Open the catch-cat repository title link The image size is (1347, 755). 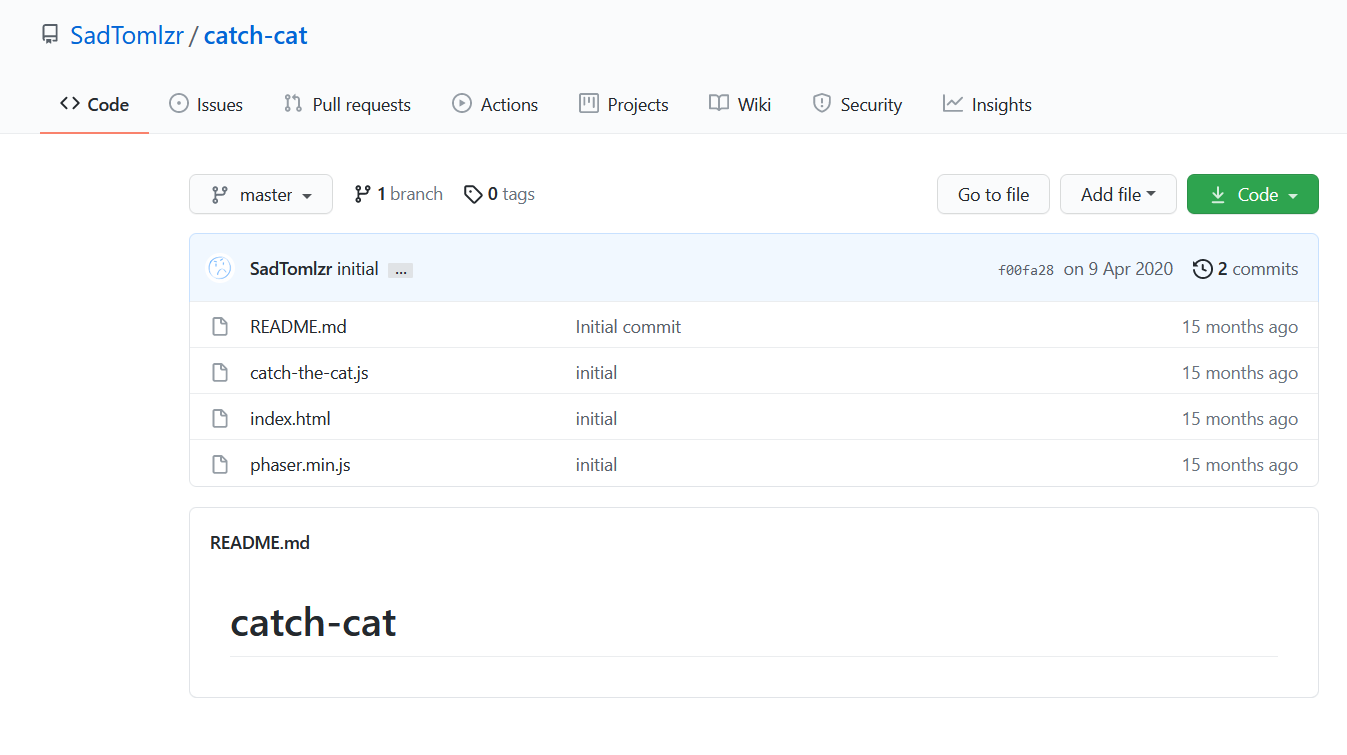pos(255,36)
